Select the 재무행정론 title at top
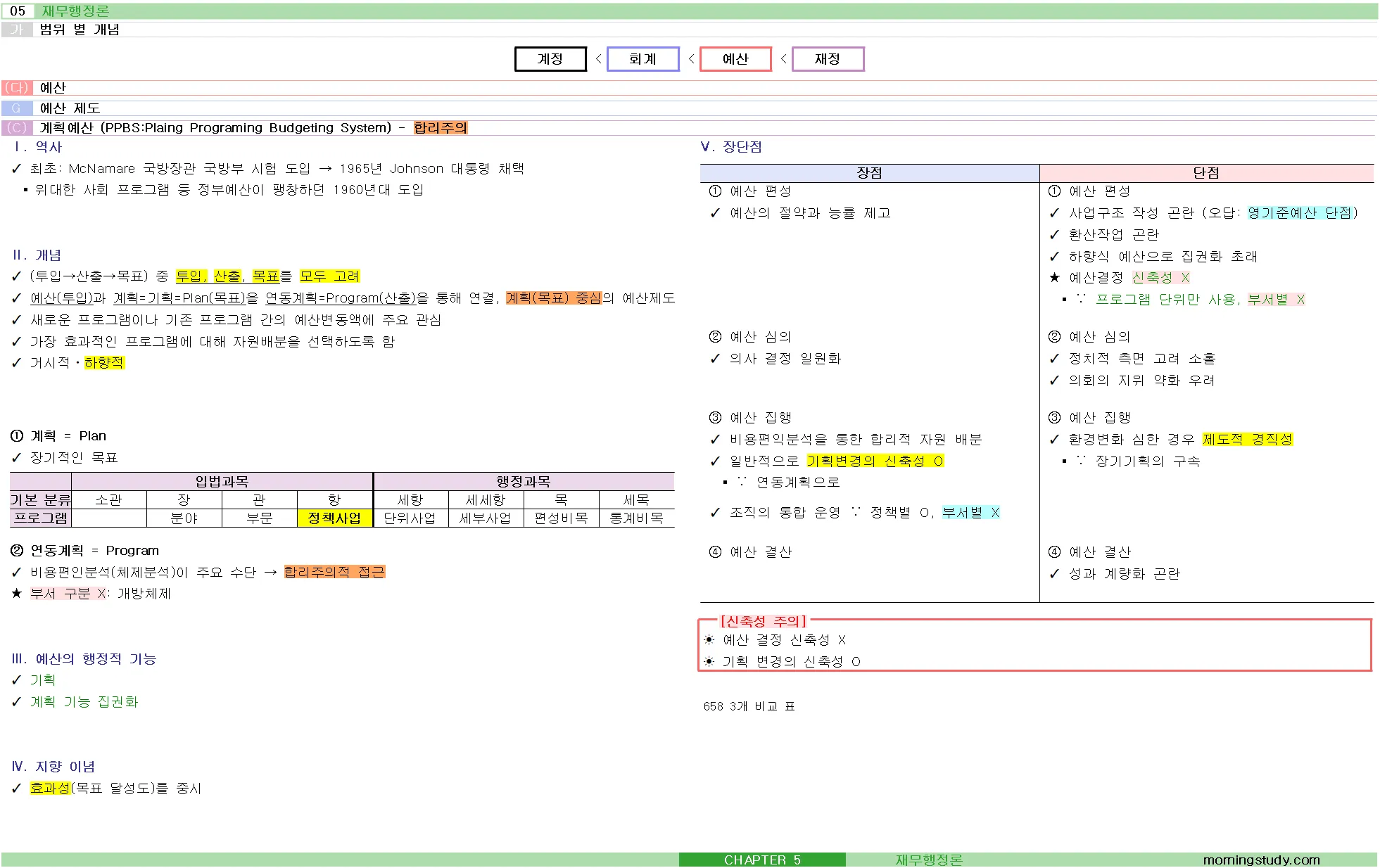The image size is (1380, 868). 75,11
